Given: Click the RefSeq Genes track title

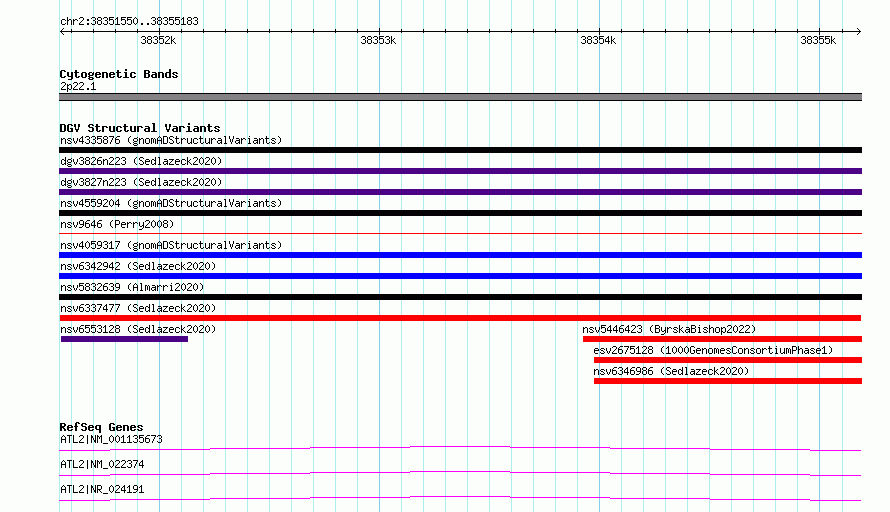Looking at the screenshot, I should (101, 427).
